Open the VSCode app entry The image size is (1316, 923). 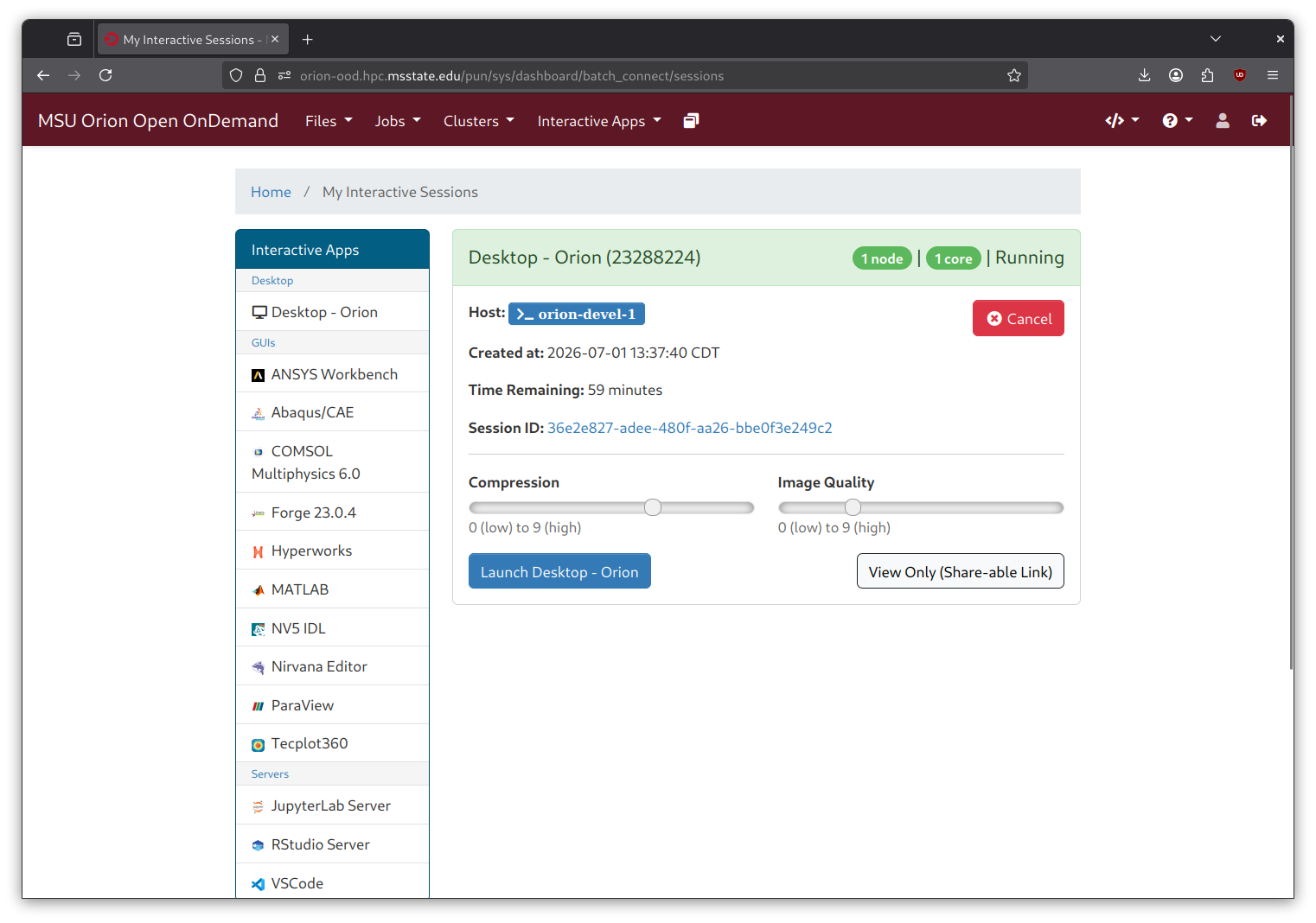pos(332,882)
